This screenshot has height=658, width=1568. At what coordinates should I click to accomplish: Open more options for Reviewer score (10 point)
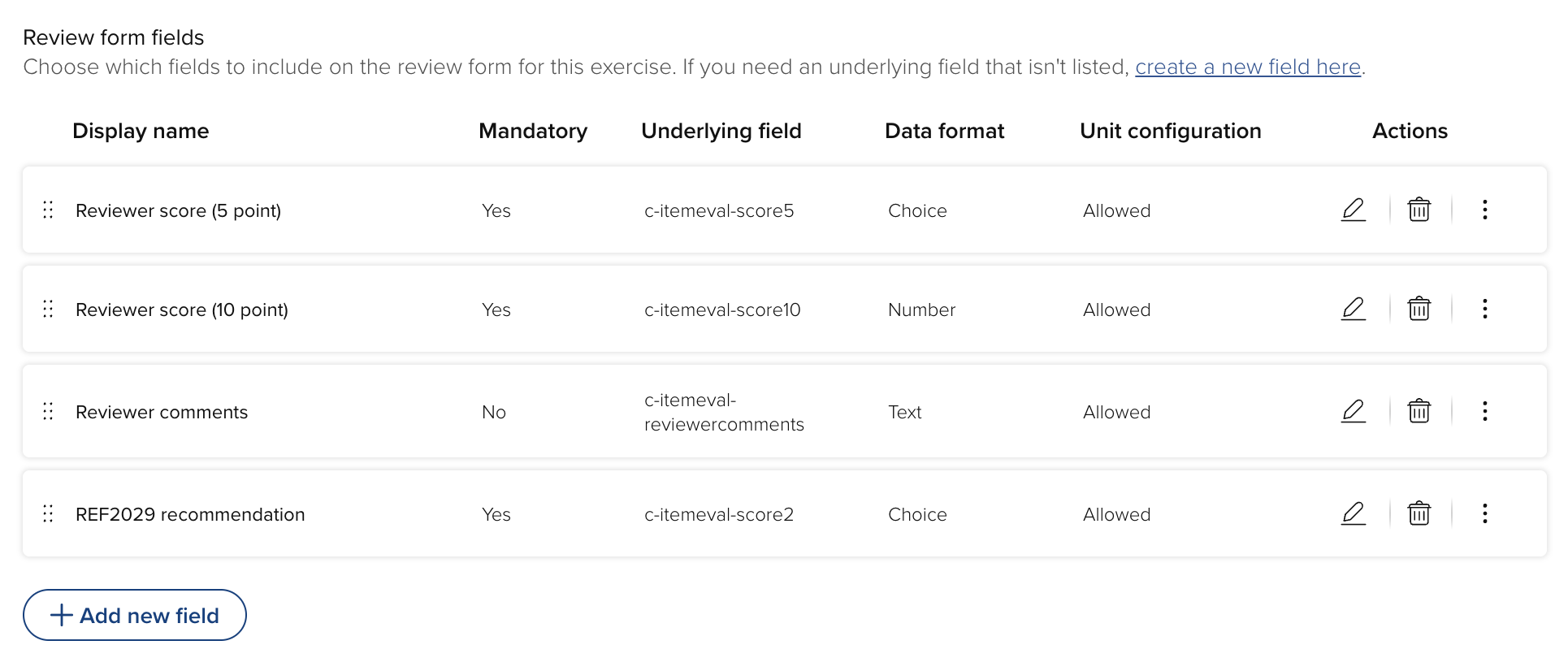click(1484, 309)
